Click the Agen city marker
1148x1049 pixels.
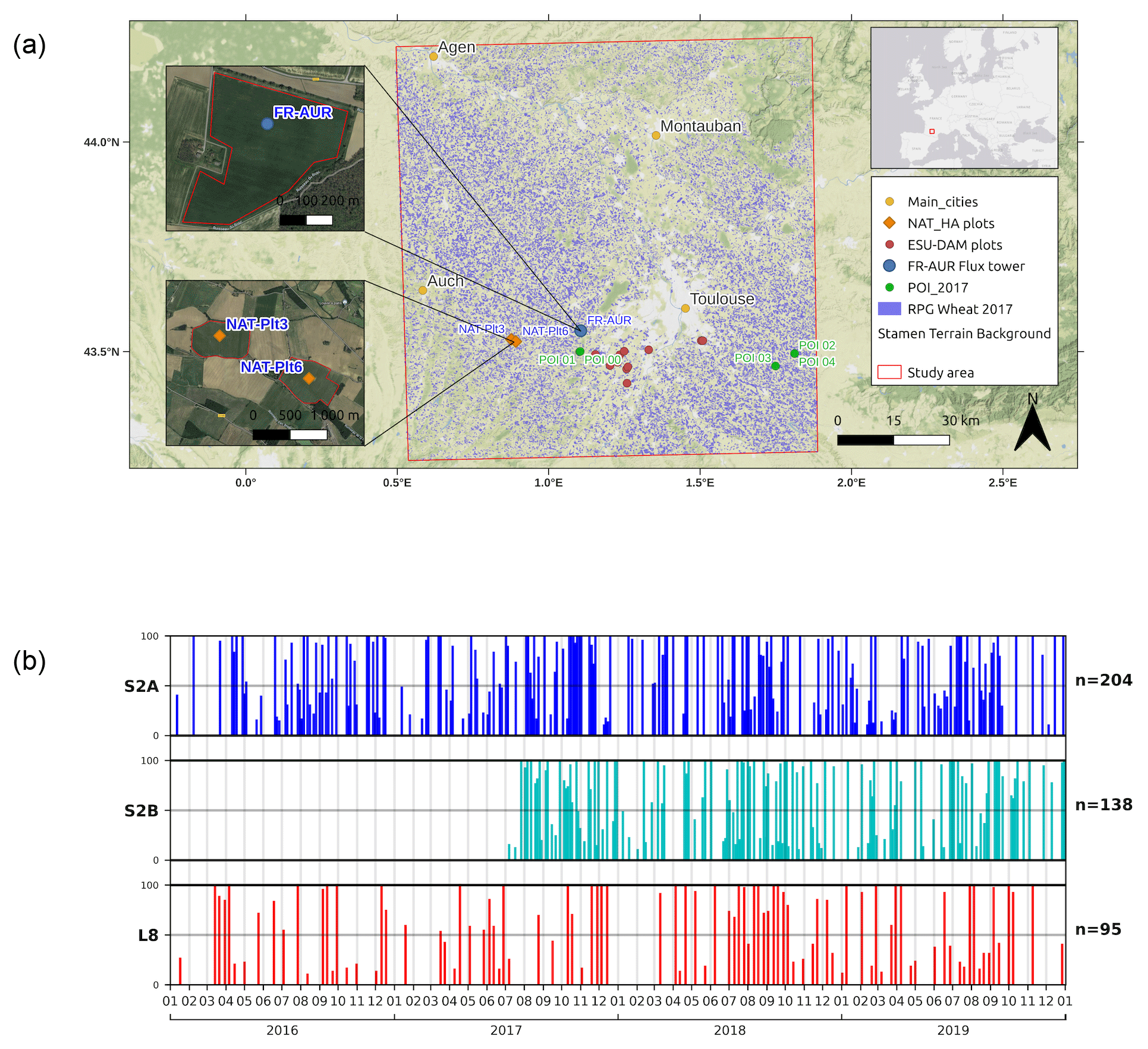433,57
